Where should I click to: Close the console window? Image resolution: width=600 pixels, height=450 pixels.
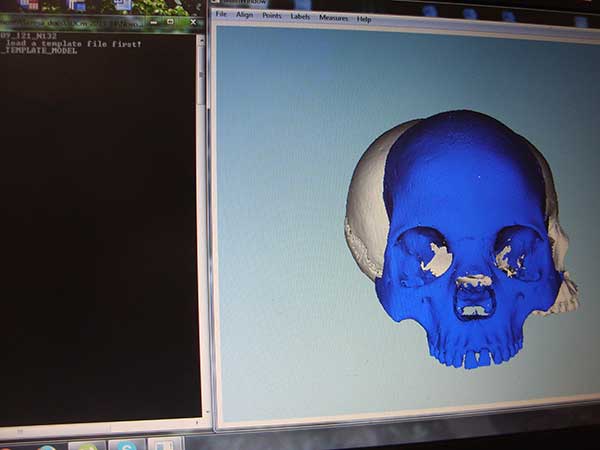pos(190,20)
